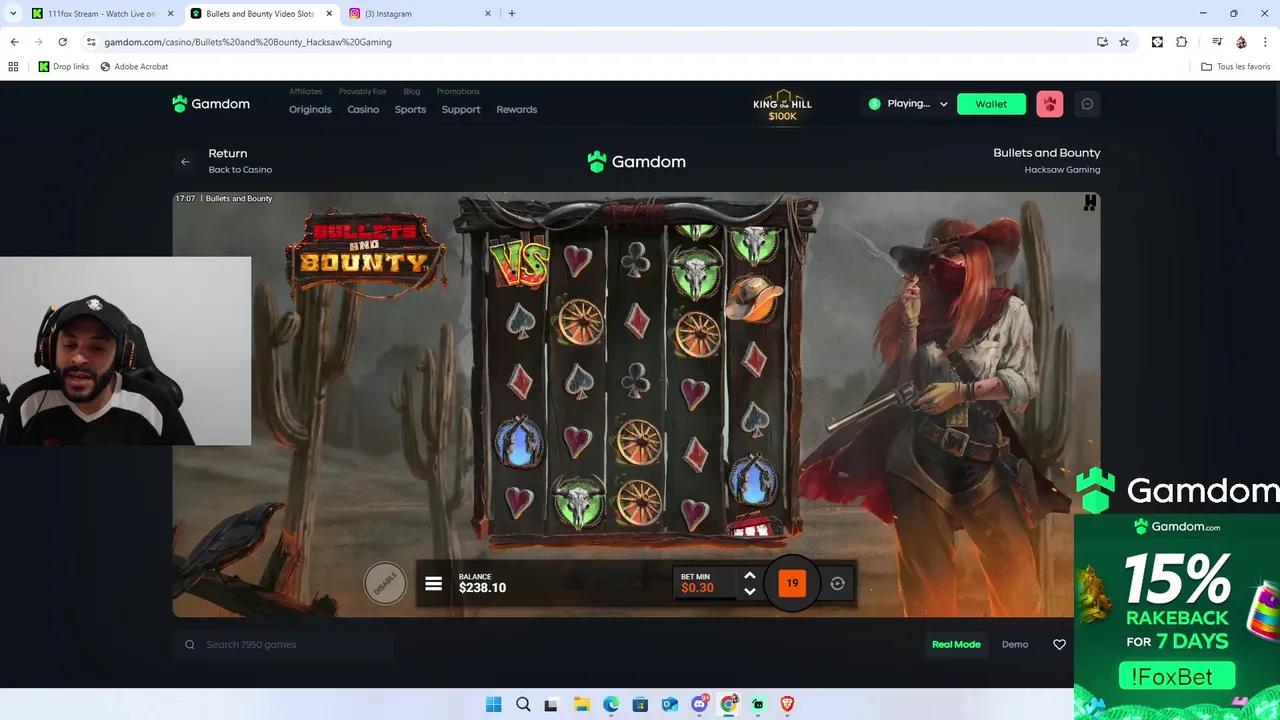
Task: Open the autoplay settings icon
Action: pyautogui.click(x=838, y=583)
